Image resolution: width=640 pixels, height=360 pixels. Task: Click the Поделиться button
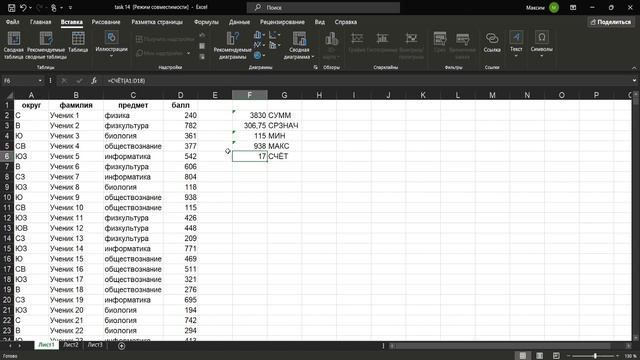(x=611, y=22)
